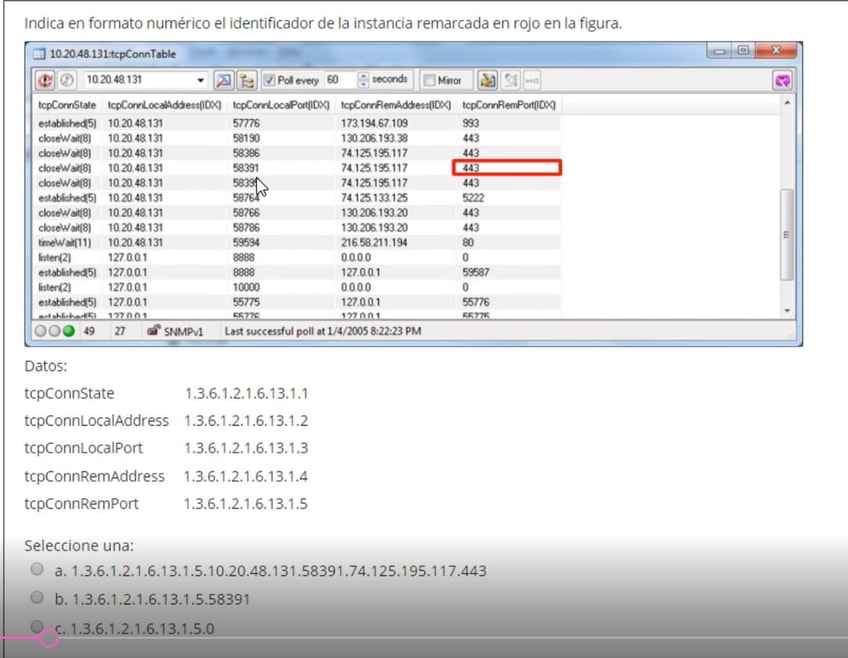Image resolution: width=848 pixels, height=658 pixels.
Task: Click the red stop polling icon
Action: 45,81
